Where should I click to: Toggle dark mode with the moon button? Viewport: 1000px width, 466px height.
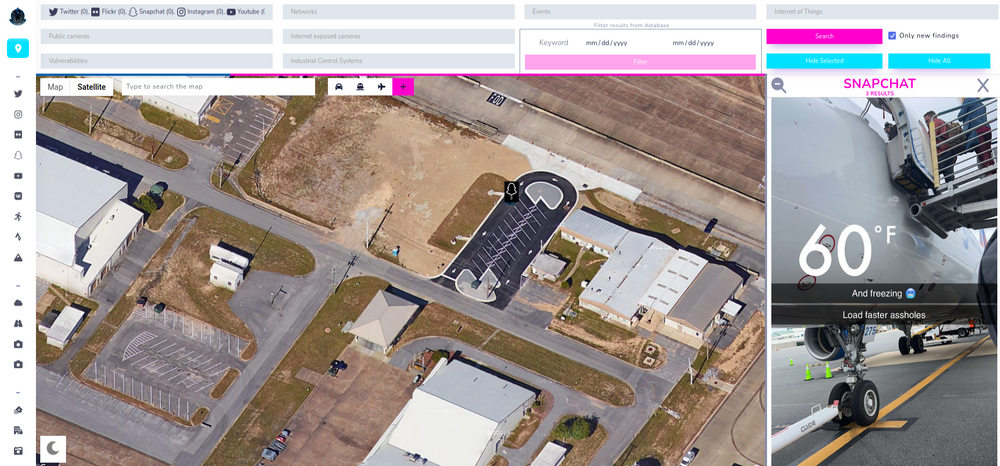(x=53, y=447)
